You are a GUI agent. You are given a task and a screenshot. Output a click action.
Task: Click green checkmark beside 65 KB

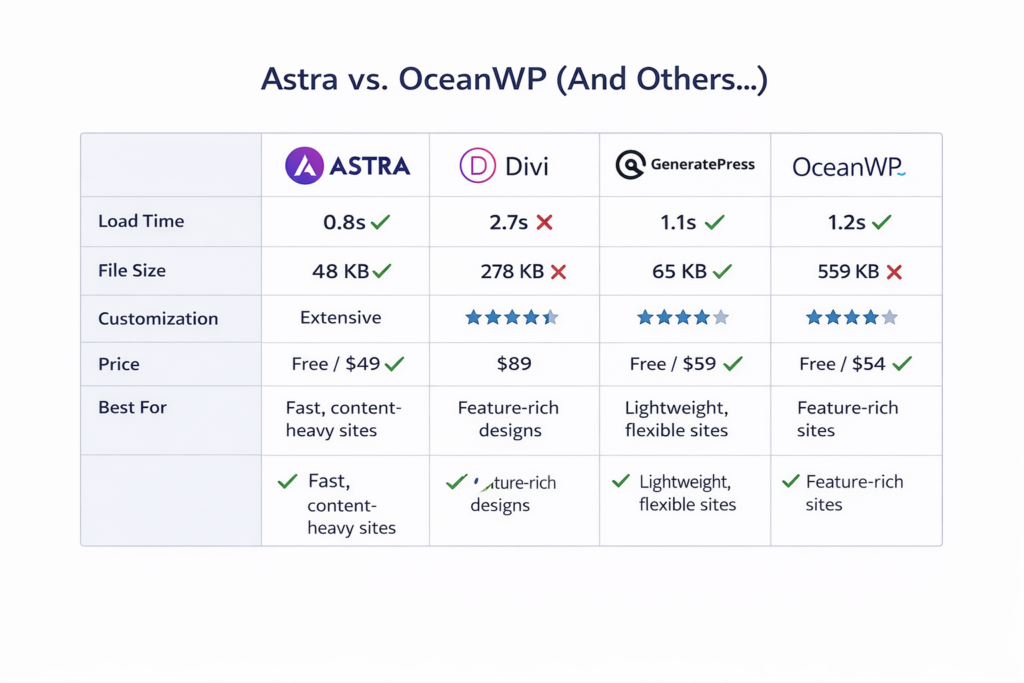tap(722, 271)
